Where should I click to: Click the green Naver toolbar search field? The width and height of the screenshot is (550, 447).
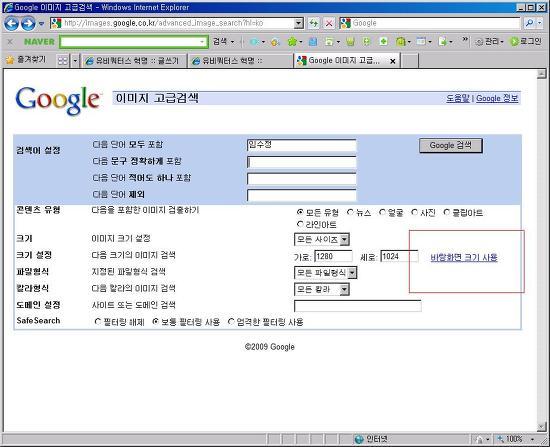point(134,42)
